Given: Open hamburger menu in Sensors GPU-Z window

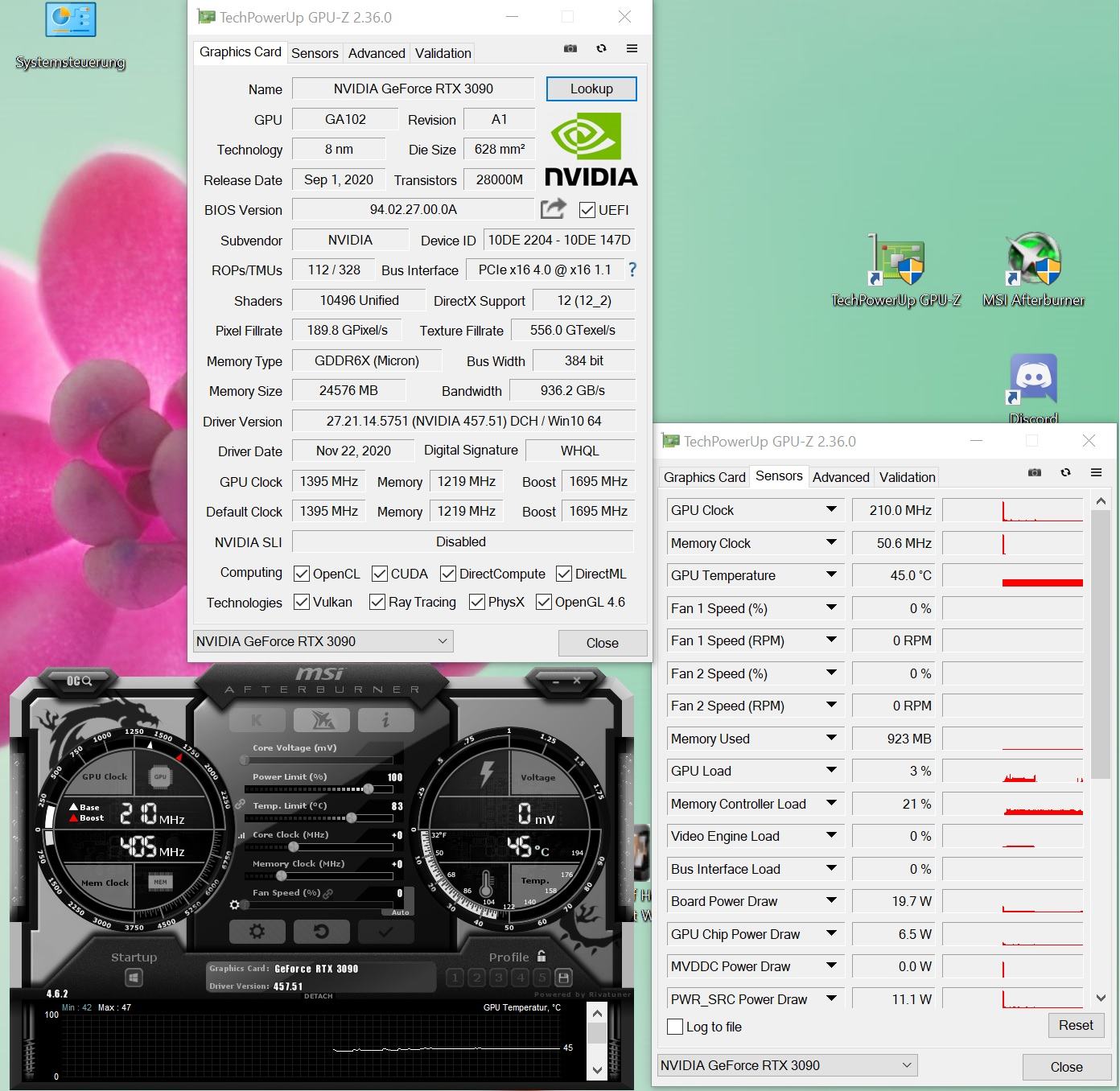Looking at the screenshot, I should (x=1096, y=473).
